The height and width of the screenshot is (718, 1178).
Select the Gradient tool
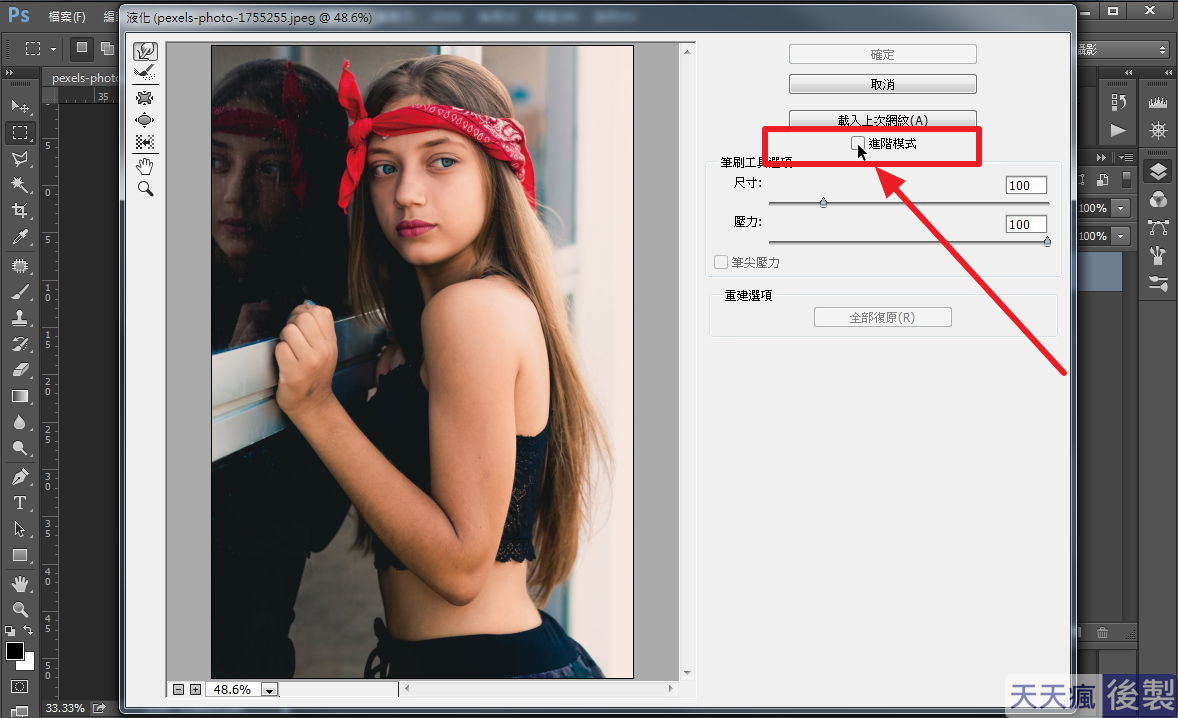[x=20, y=396]
